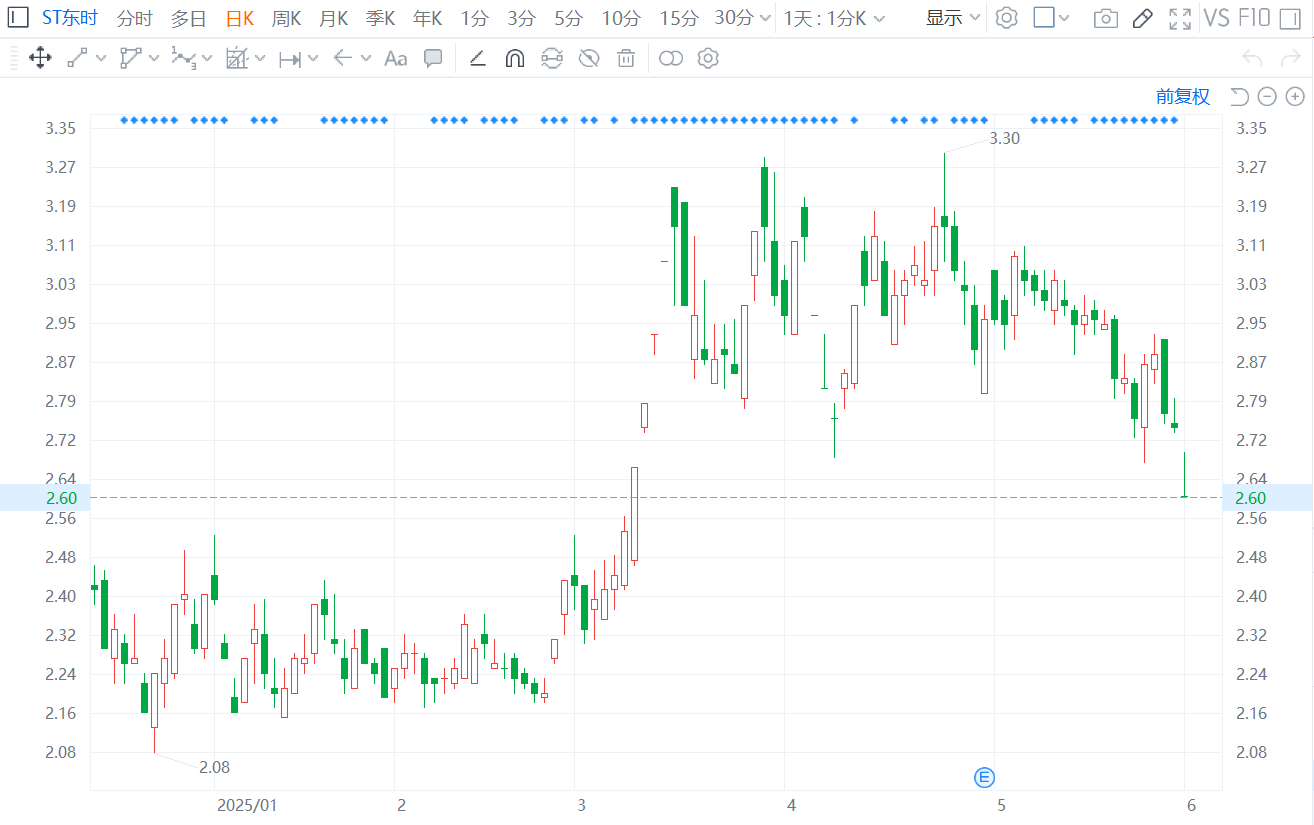Select the comment bubble note tool
The height and width of the screenshot is (825, 1314).
point(433,58)
